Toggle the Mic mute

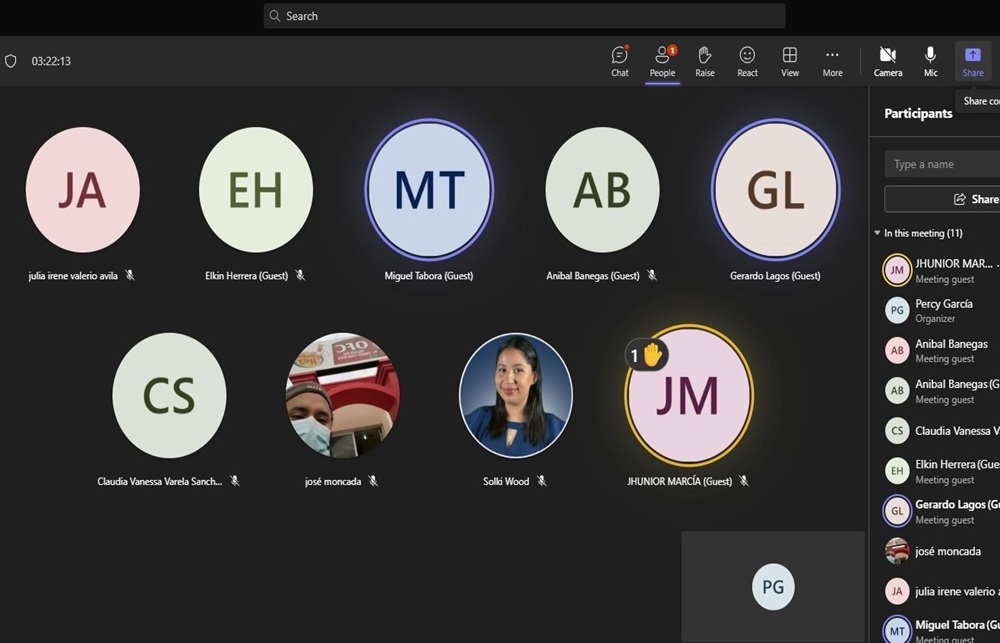pyautogui.click(x=930, y=60)
